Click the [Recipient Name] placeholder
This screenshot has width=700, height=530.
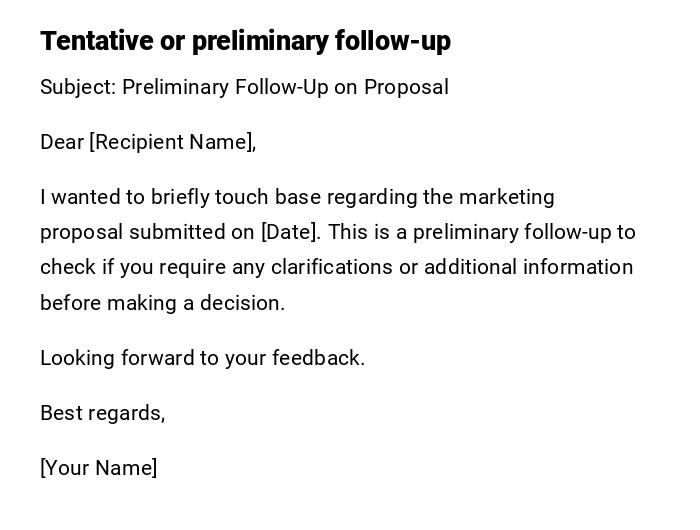pyautogui.click(x=172, y=142)
